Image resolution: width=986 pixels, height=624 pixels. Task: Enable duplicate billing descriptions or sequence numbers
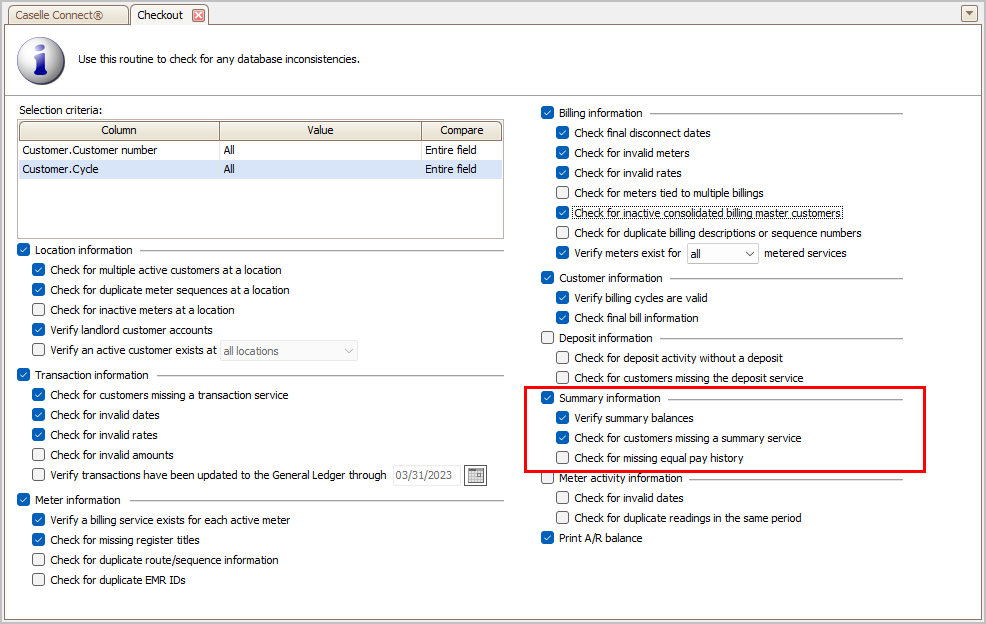[563, 233]
